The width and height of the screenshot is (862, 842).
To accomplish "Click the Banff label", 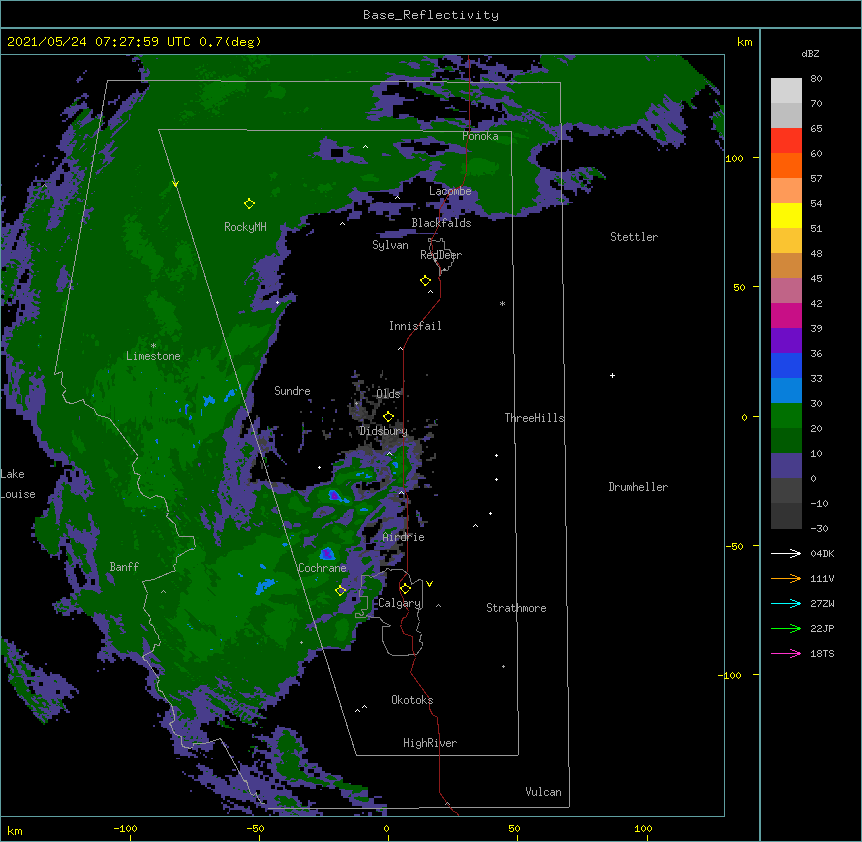I will pos(124,567).
